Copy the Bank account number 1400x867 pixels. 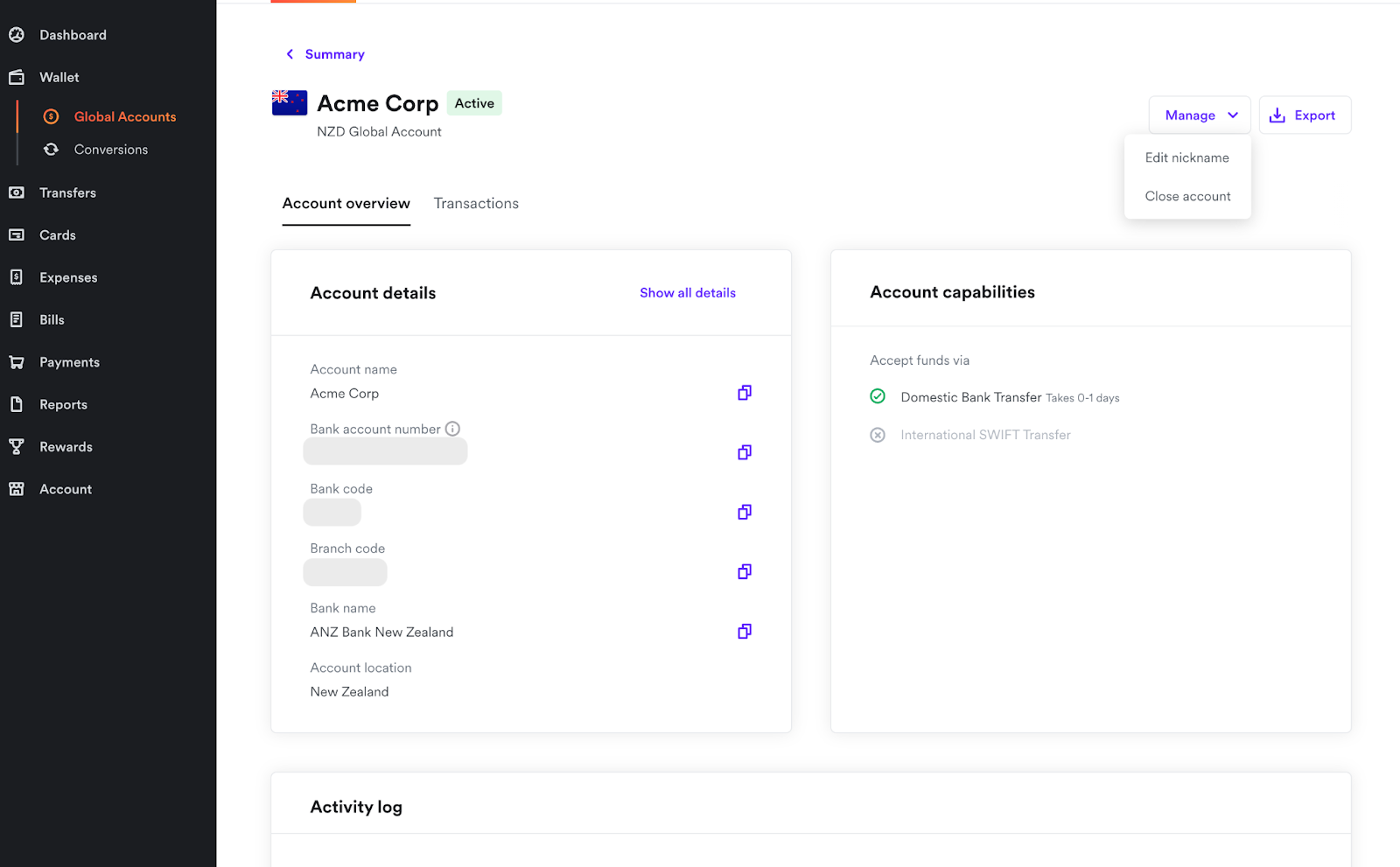point(744,452)
